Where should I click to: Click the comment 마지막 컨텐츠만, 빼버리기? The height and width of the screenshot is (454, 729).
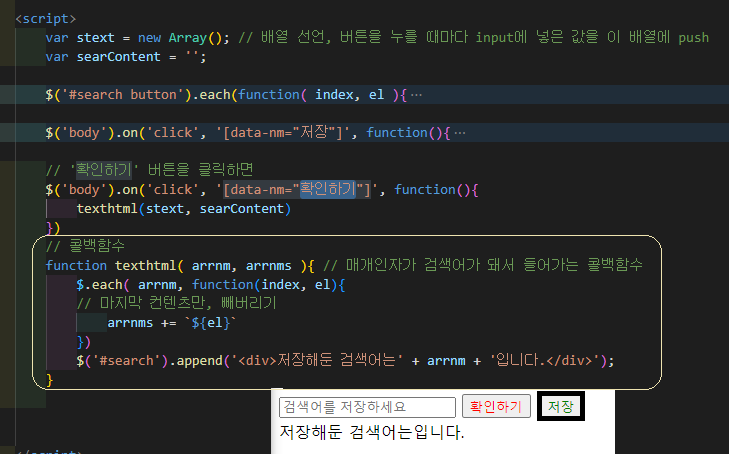[x=177, y=303]
